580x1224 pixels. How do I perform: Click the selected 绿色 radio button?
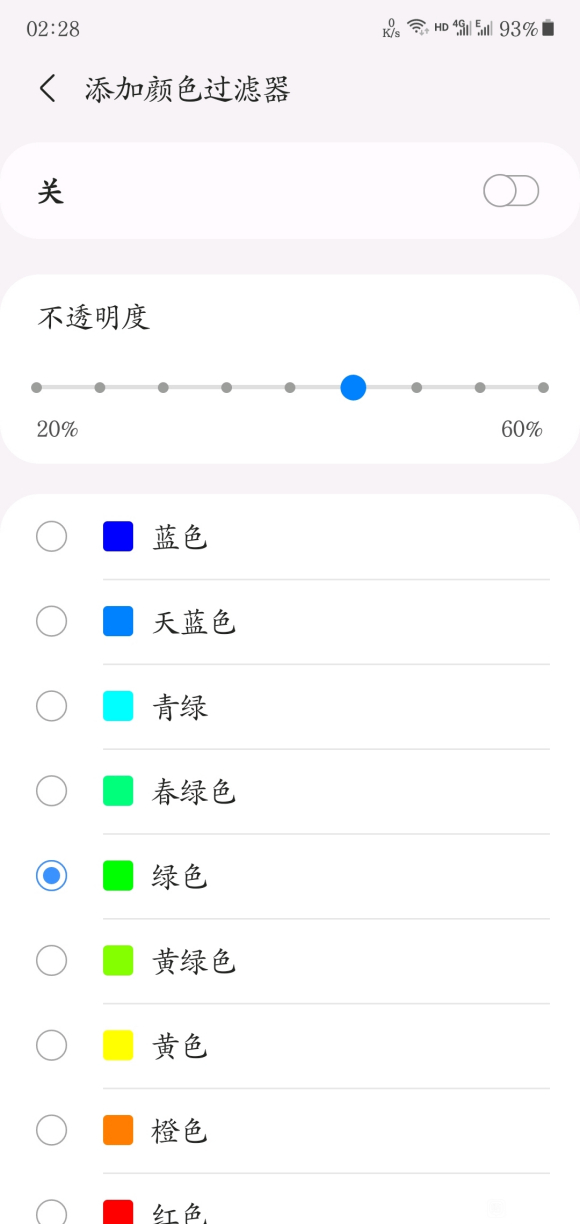click(x=51, y=877)
